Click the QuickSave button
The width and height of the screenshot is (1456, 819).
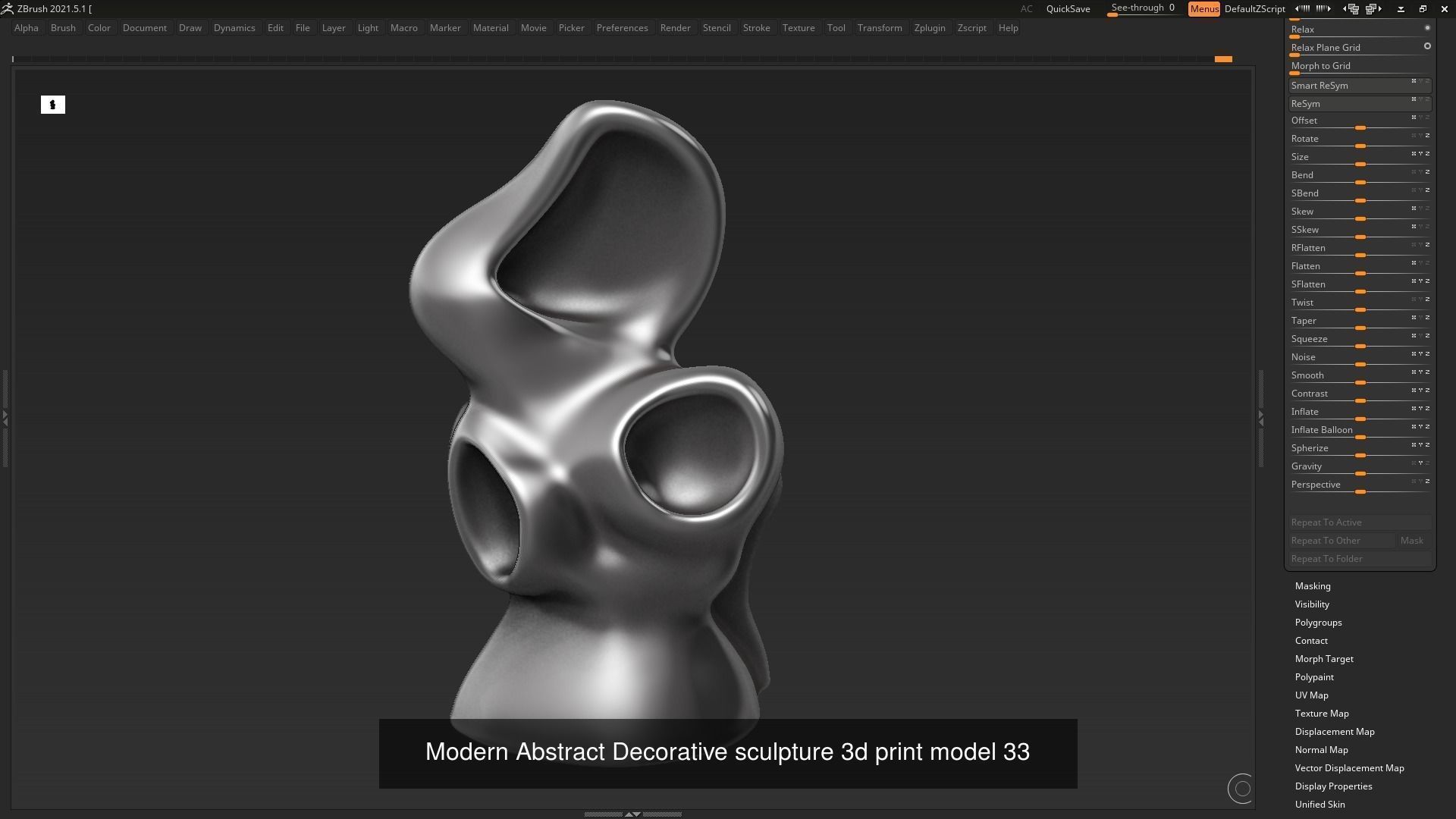pyautogui.click(x=1068, y=9)
